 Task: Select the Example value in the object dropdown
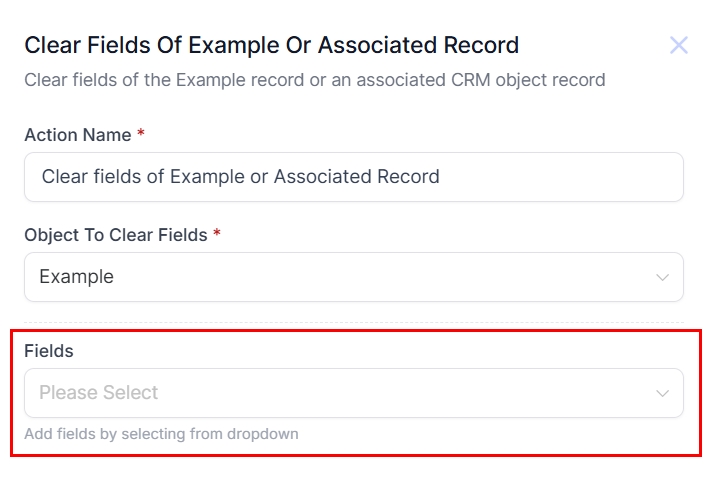pyautogui.click(x=76, y=277)
